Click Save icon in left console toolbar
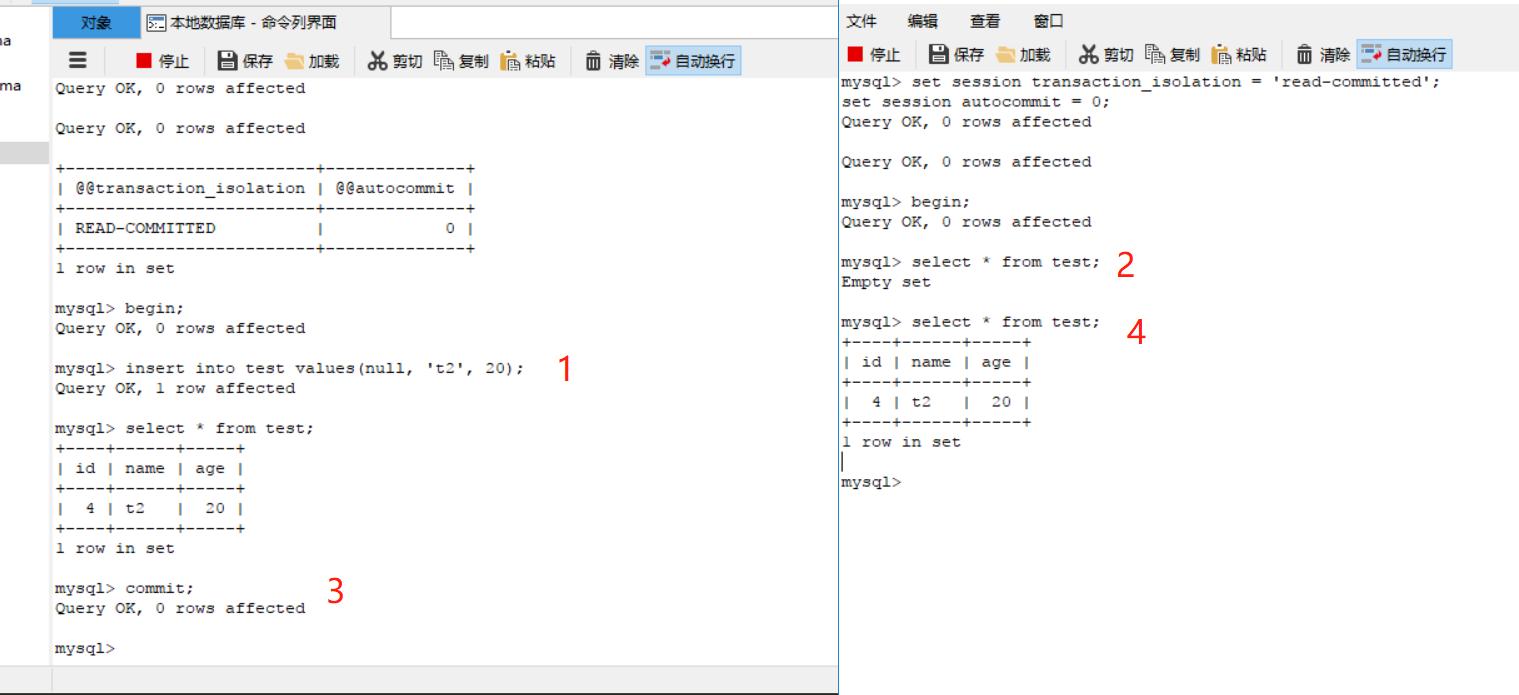This screenshot has height=695, width=1519. tap(228, 61)
